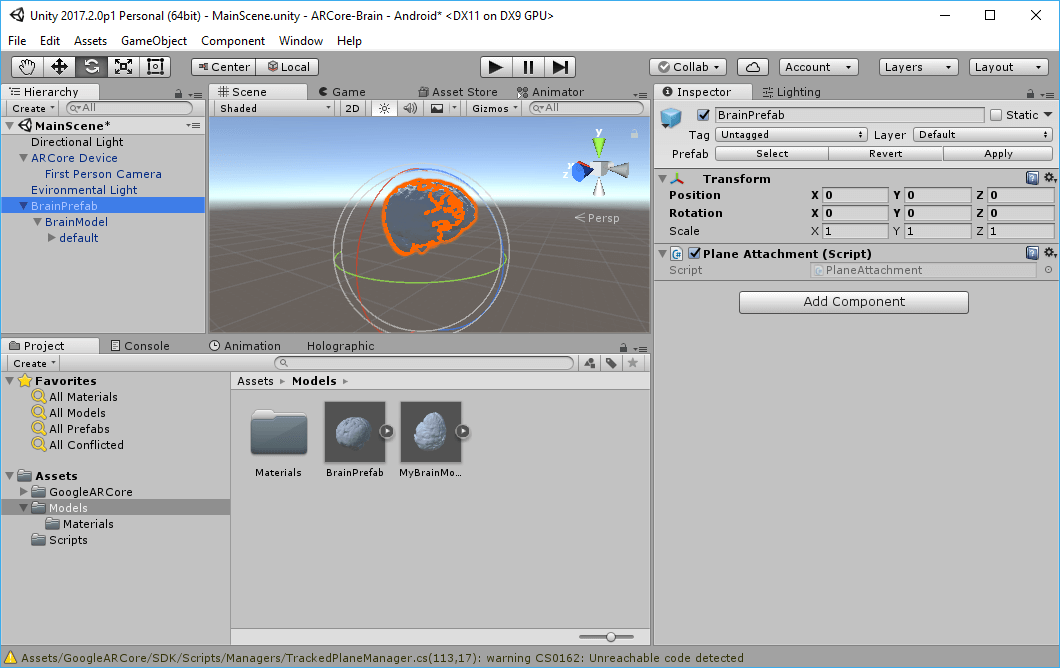Click the Add Component button
This screenshot has width=1060, height=668.
pos(853,302)
